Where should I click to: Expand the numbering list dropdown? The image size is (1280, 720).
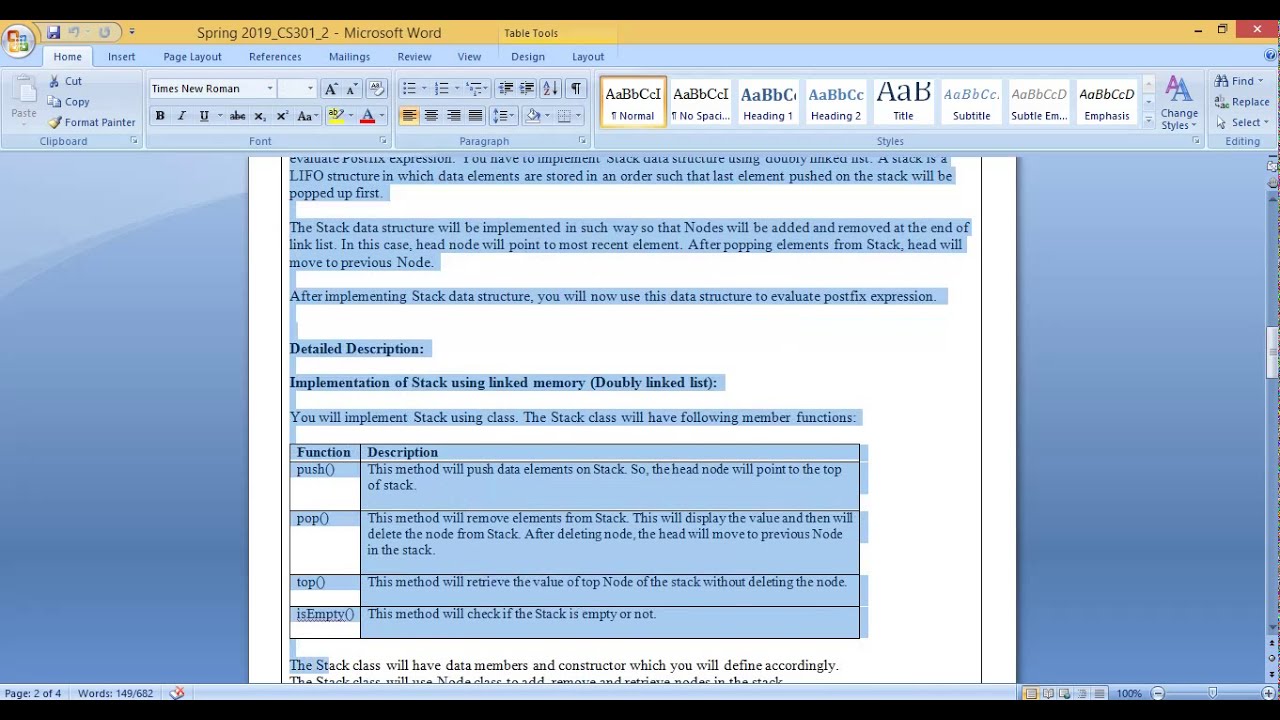458,89
